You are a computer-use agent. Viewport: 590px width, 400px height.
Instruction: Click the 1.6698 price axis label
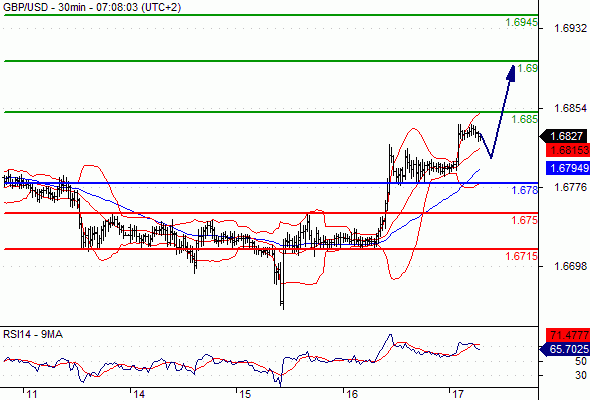tap(570, 266)
